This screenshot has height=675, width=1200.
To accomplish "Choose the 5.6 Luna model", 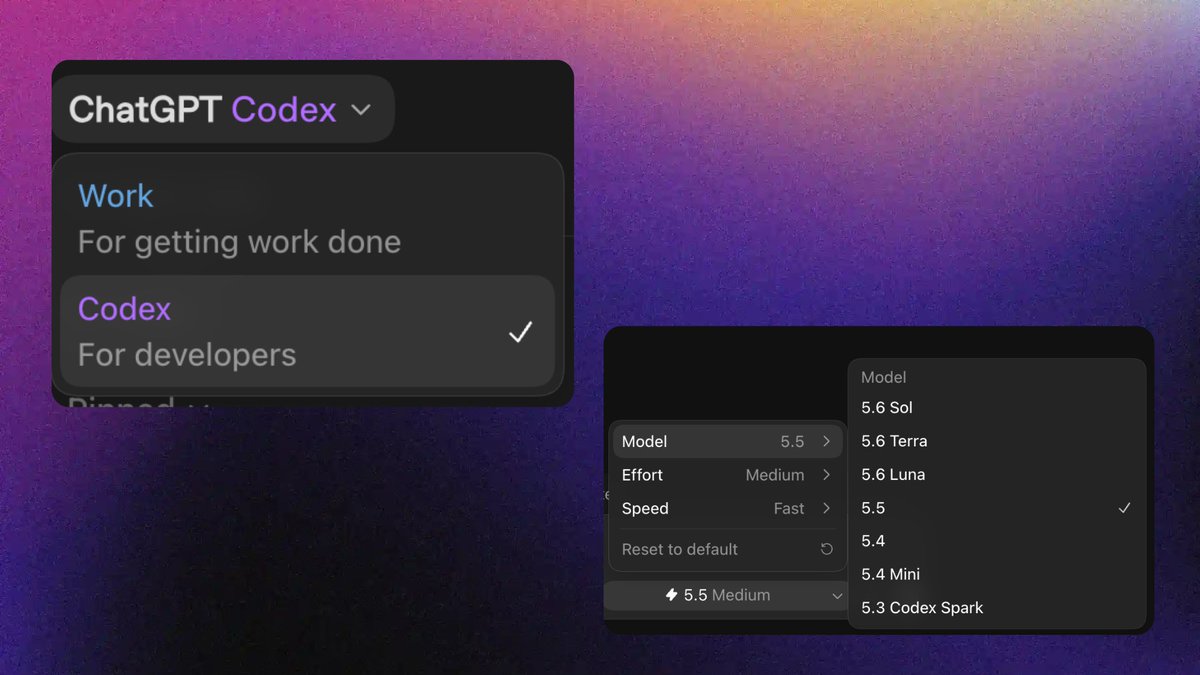I will click(996, 475).
